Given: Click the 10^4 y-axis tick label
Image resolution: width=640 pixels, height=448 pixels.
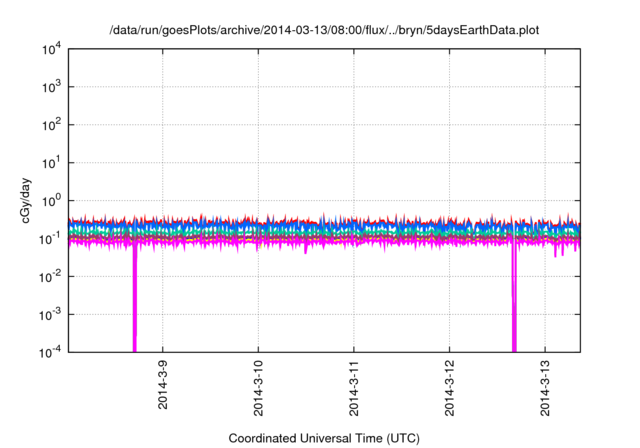Looking at the screenshot, I should click(x=52, y=49).
